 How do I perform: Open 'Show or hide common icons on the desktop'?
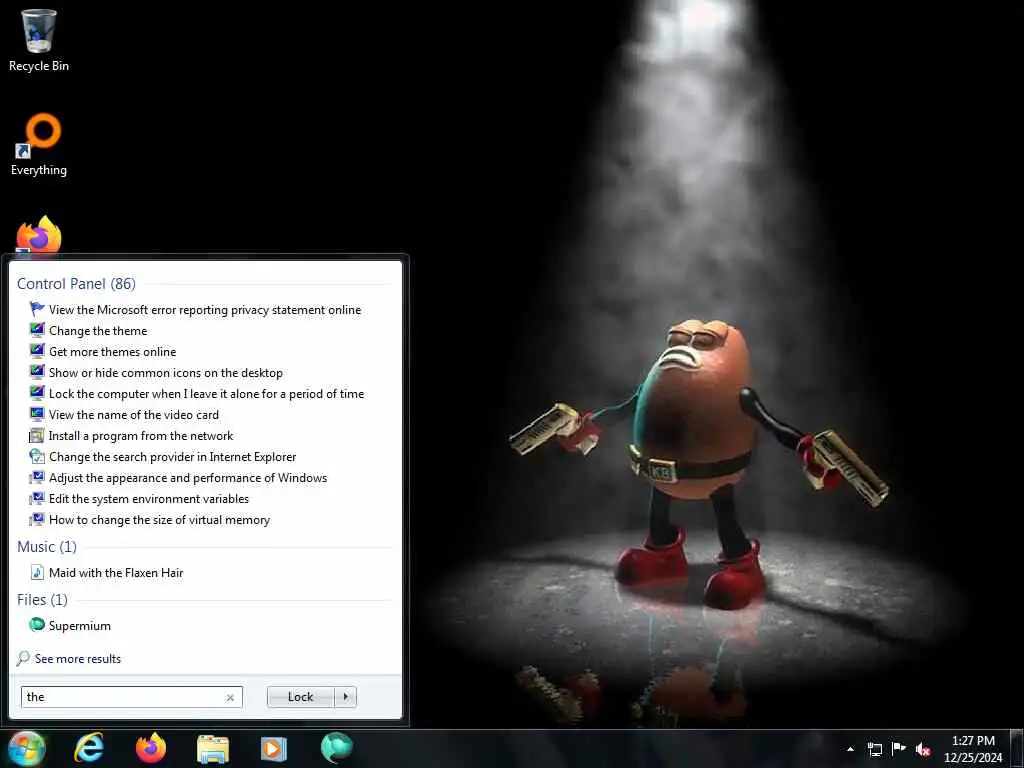pos(166,372)
